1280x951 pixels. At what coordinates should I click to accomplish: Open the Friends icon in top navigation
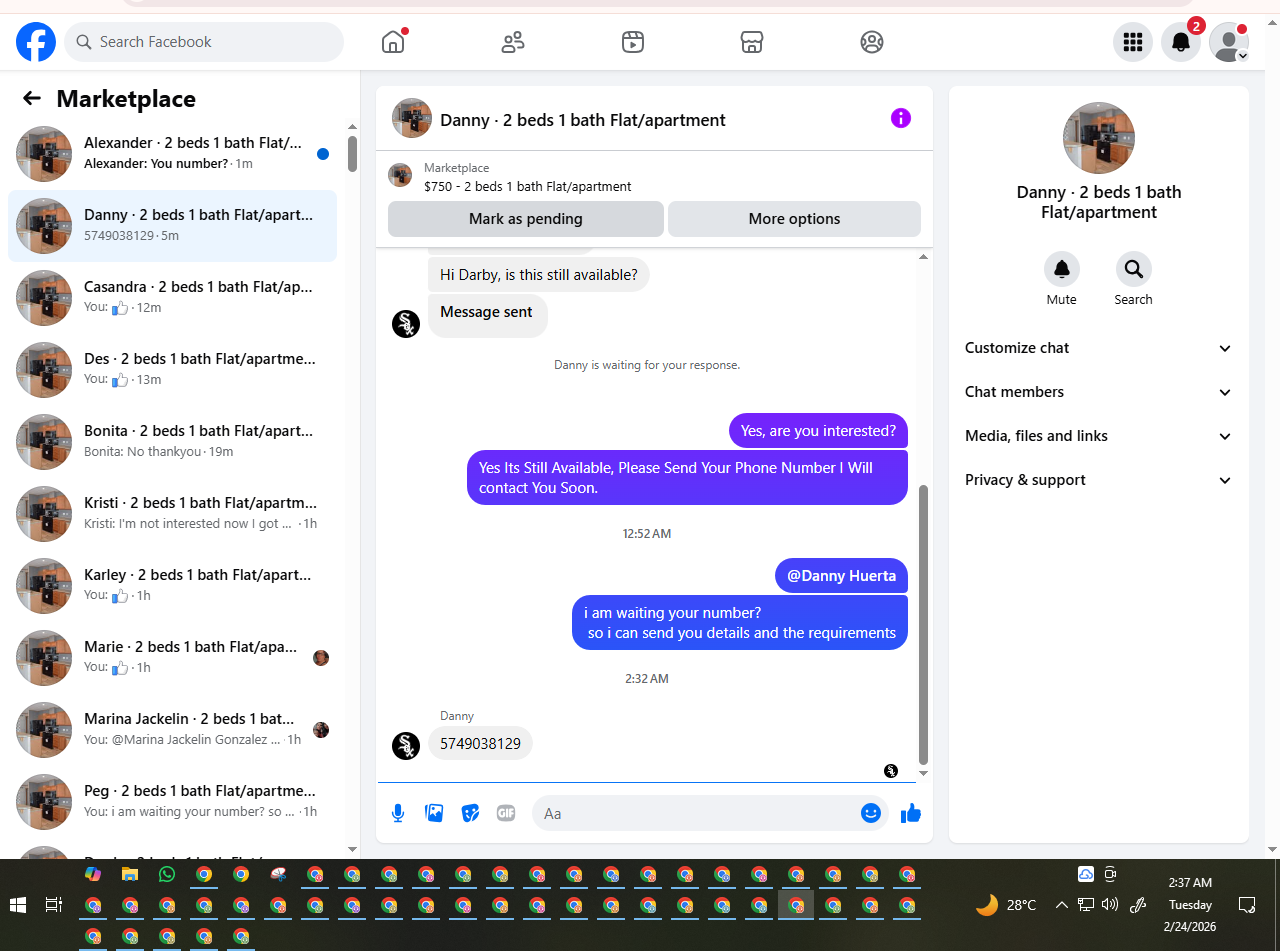[x=513, y=42]
